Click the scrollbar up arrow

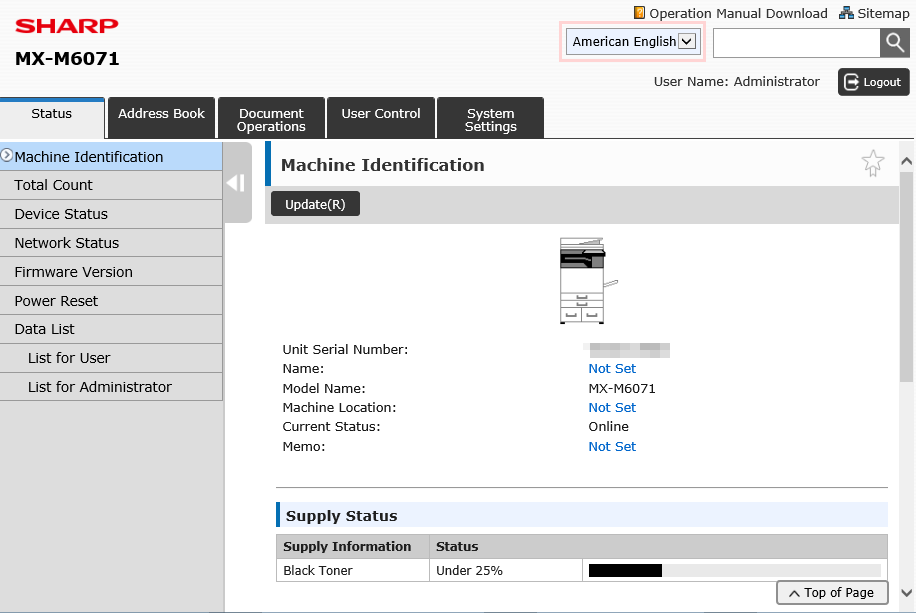click(906, 161)
